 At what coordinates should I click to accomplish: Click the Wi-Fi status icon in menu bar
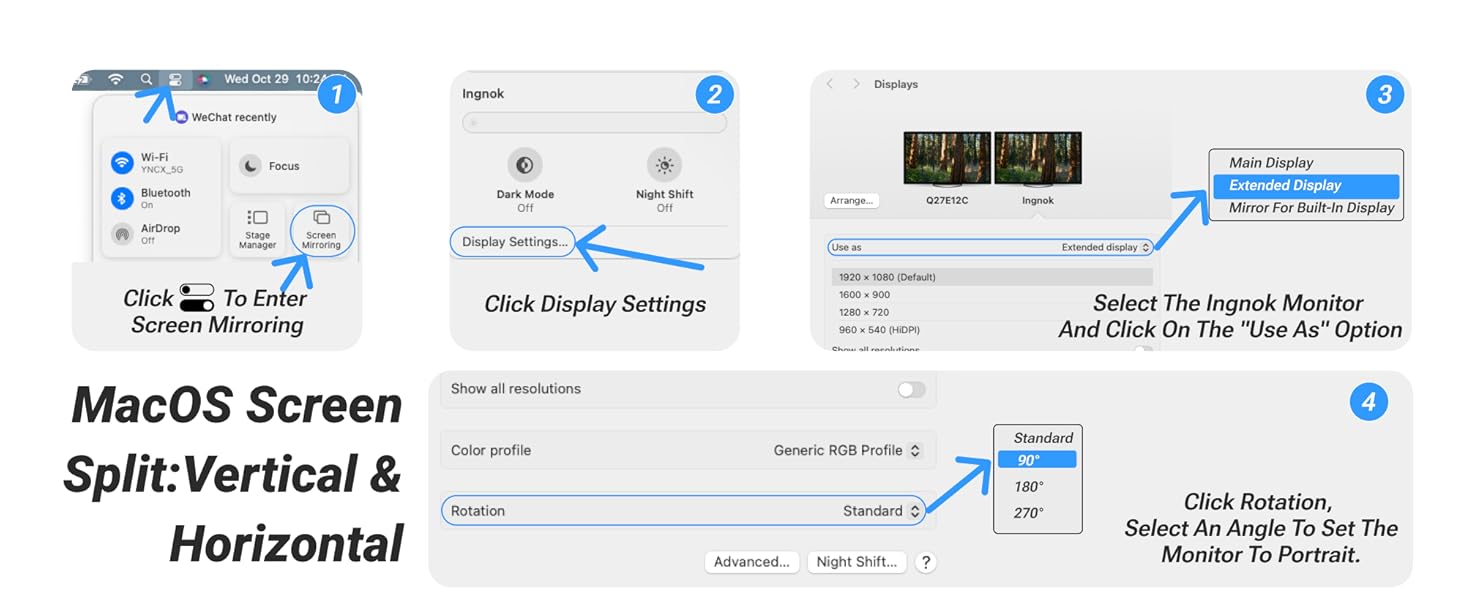pos(116,79)
